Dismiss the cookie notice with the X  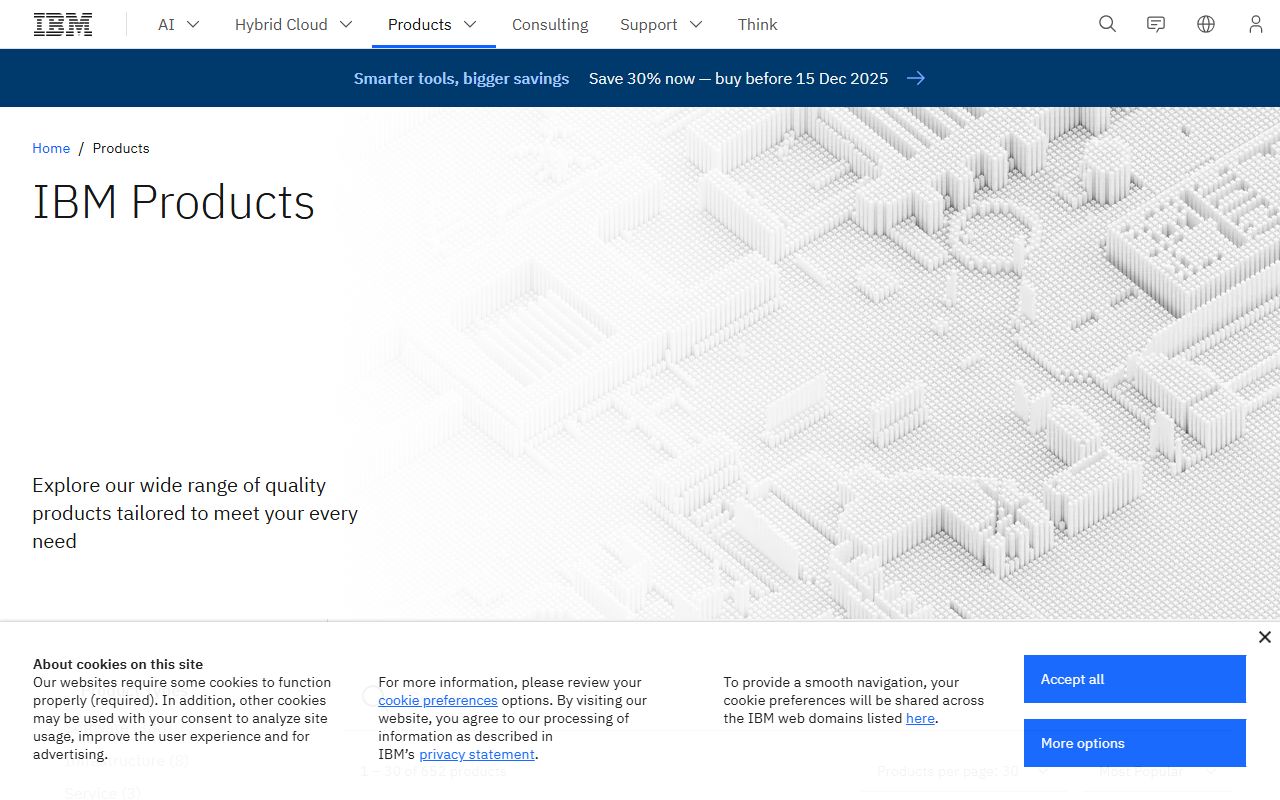pyautogui.click(x=1264, y=636)
